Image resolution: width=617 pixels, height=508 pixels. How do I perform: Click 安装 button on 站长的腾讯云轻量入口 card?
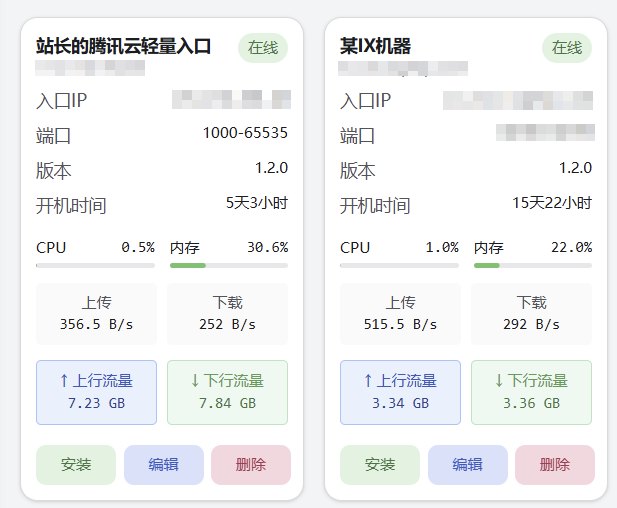tap(76, 465)
